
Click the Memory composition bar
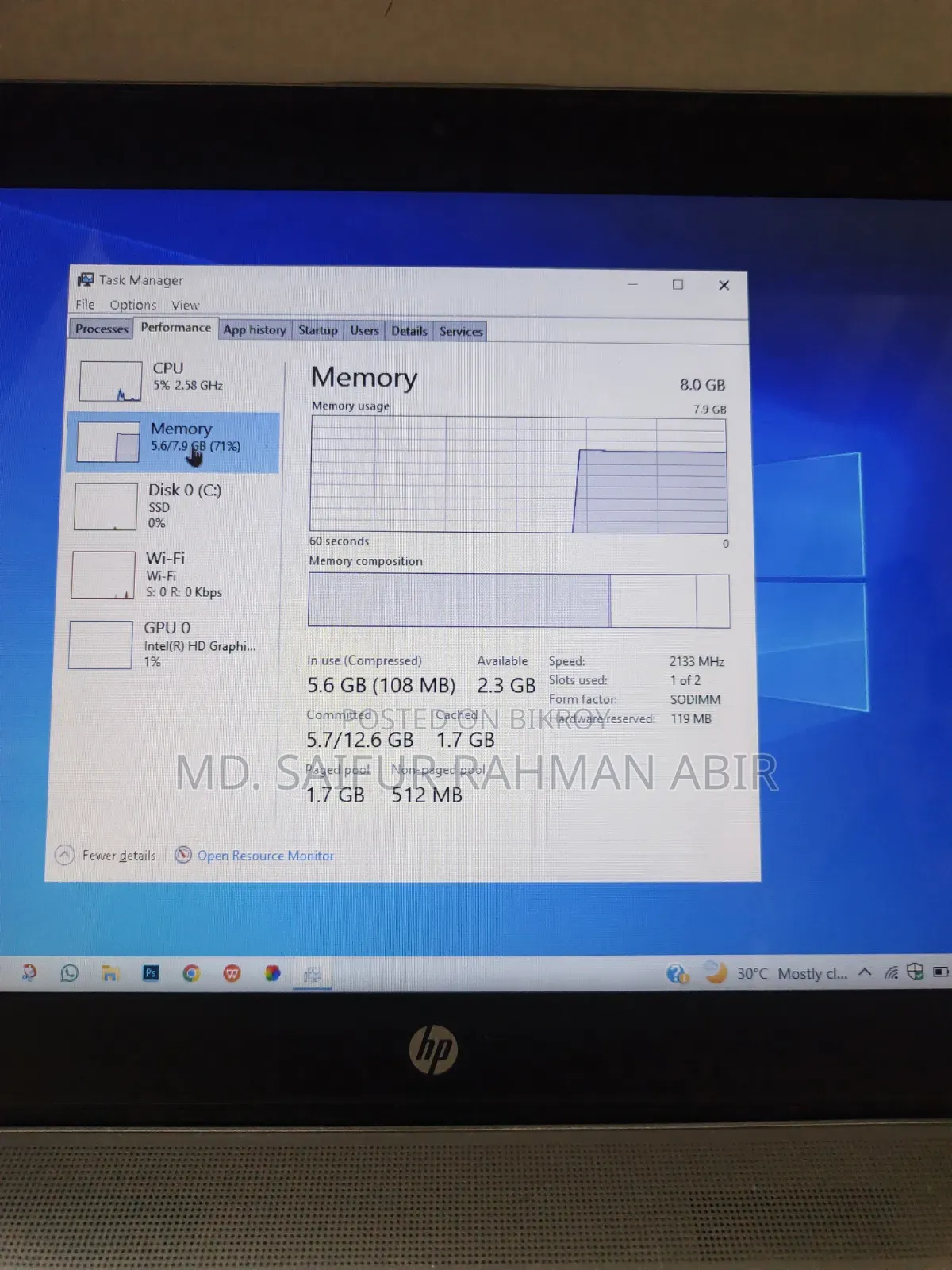coord(519,600)
